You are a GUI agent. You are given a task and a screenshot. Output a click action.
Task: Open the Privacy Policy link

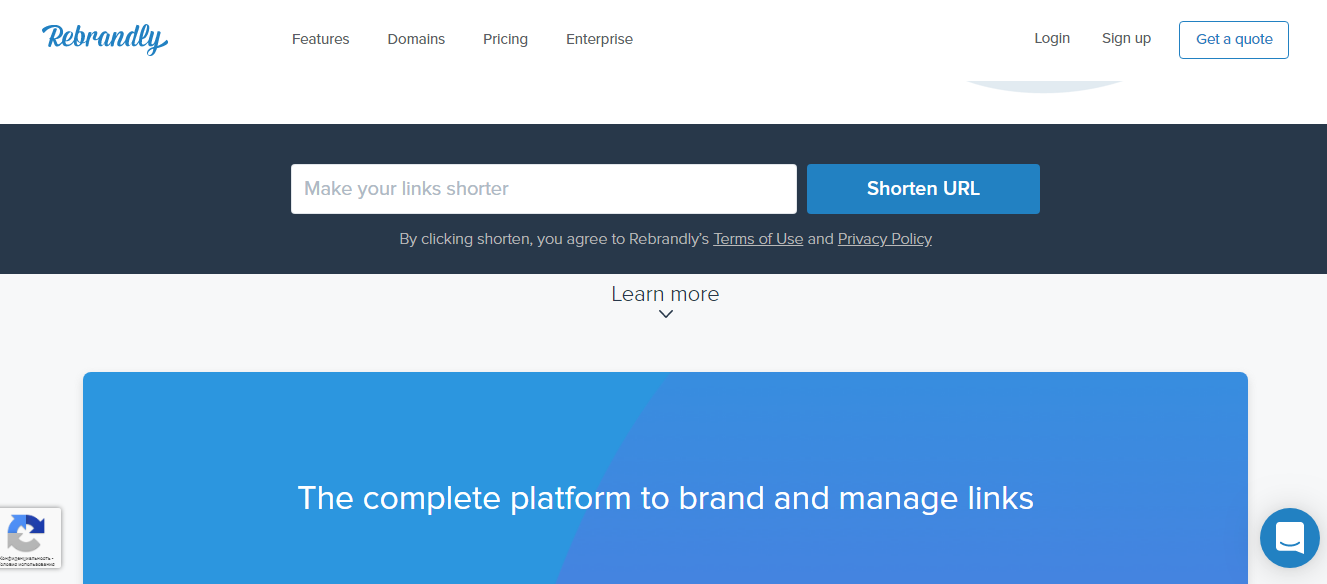tap(884, 239)
